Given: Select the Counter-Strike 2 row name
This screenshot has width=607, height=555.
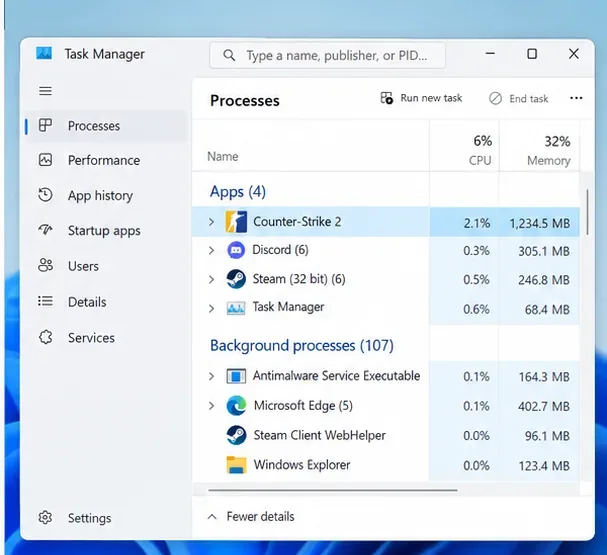Looking at the screenshot, I should point(297,222).
